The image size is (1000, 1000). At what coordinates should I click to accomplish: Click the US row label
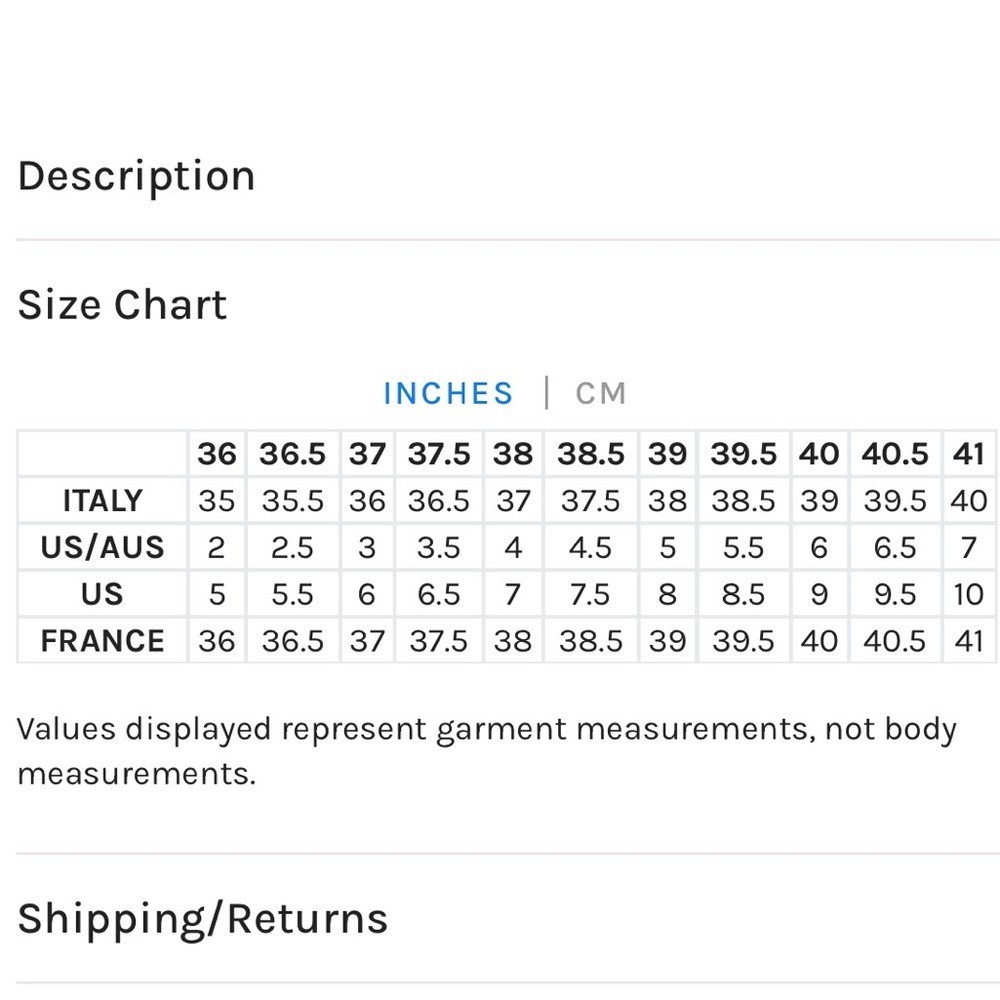click(x=103, y=594)
